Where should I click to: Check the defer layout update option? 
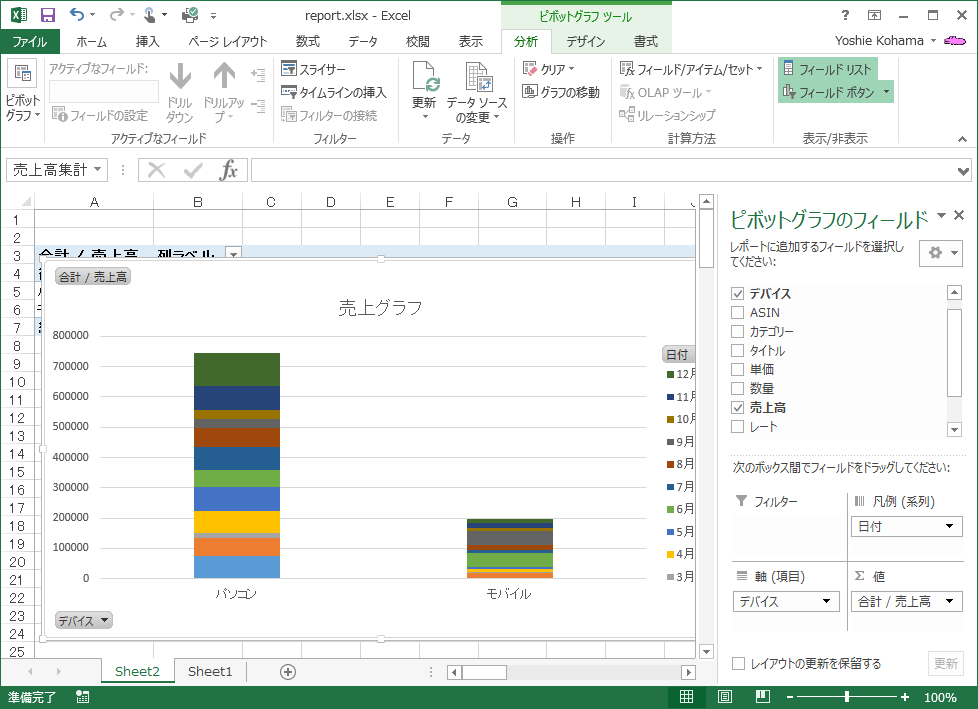(738, 664)
